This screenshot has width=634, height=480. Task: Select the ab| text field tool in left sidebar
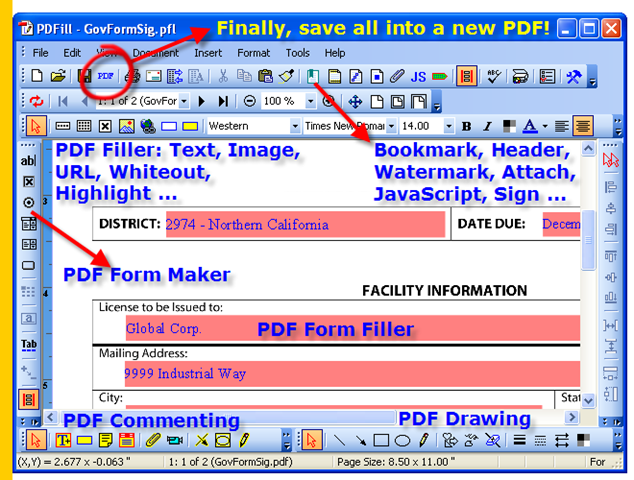click(x=28, y=161)
